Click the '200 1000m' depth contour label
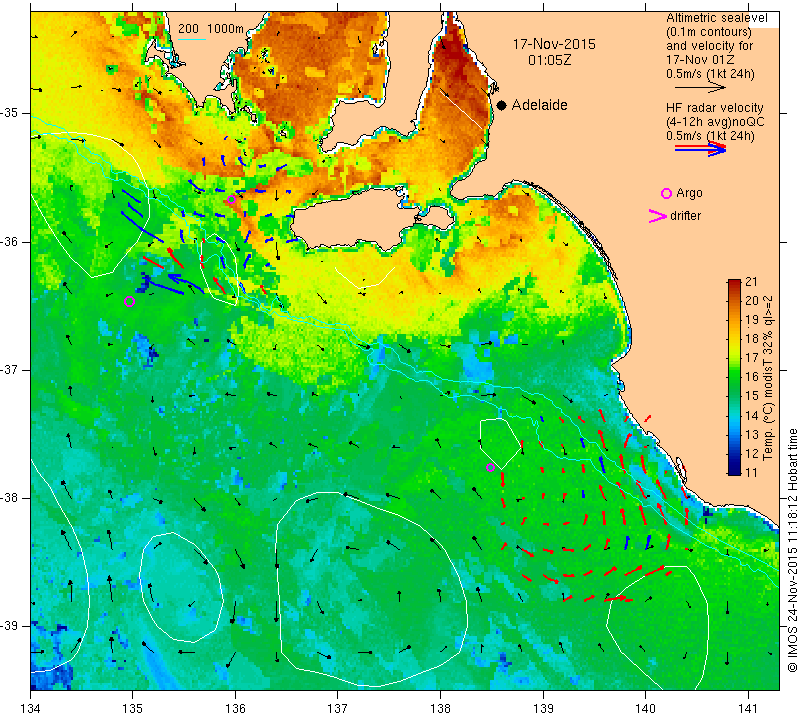Screen dimensions: 800x720 click(211, 29)
